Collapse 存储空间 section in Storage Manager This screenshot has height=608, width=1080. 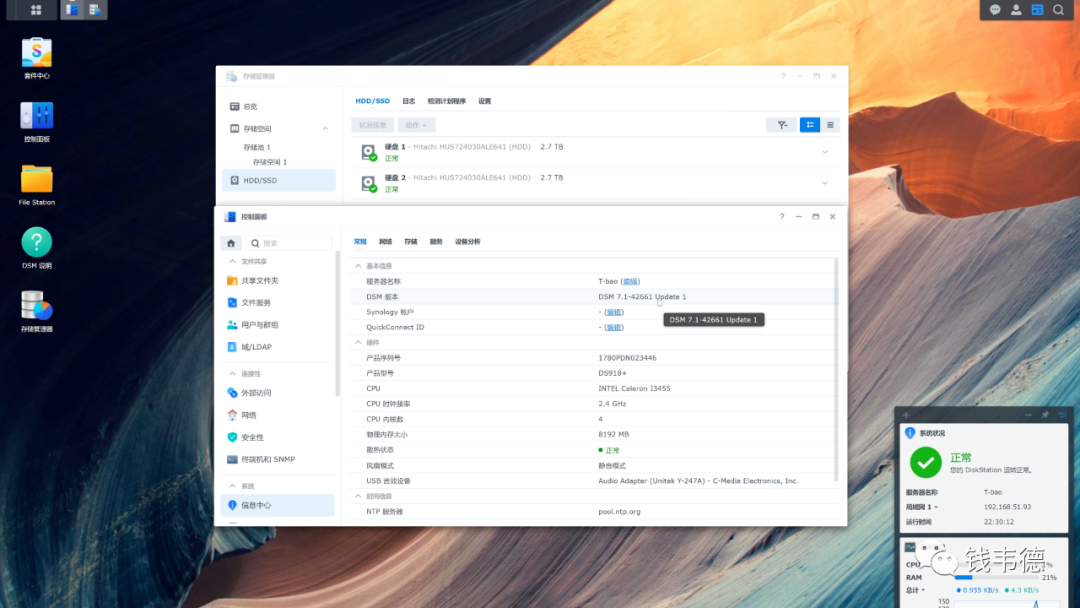(x=325, y=129)
